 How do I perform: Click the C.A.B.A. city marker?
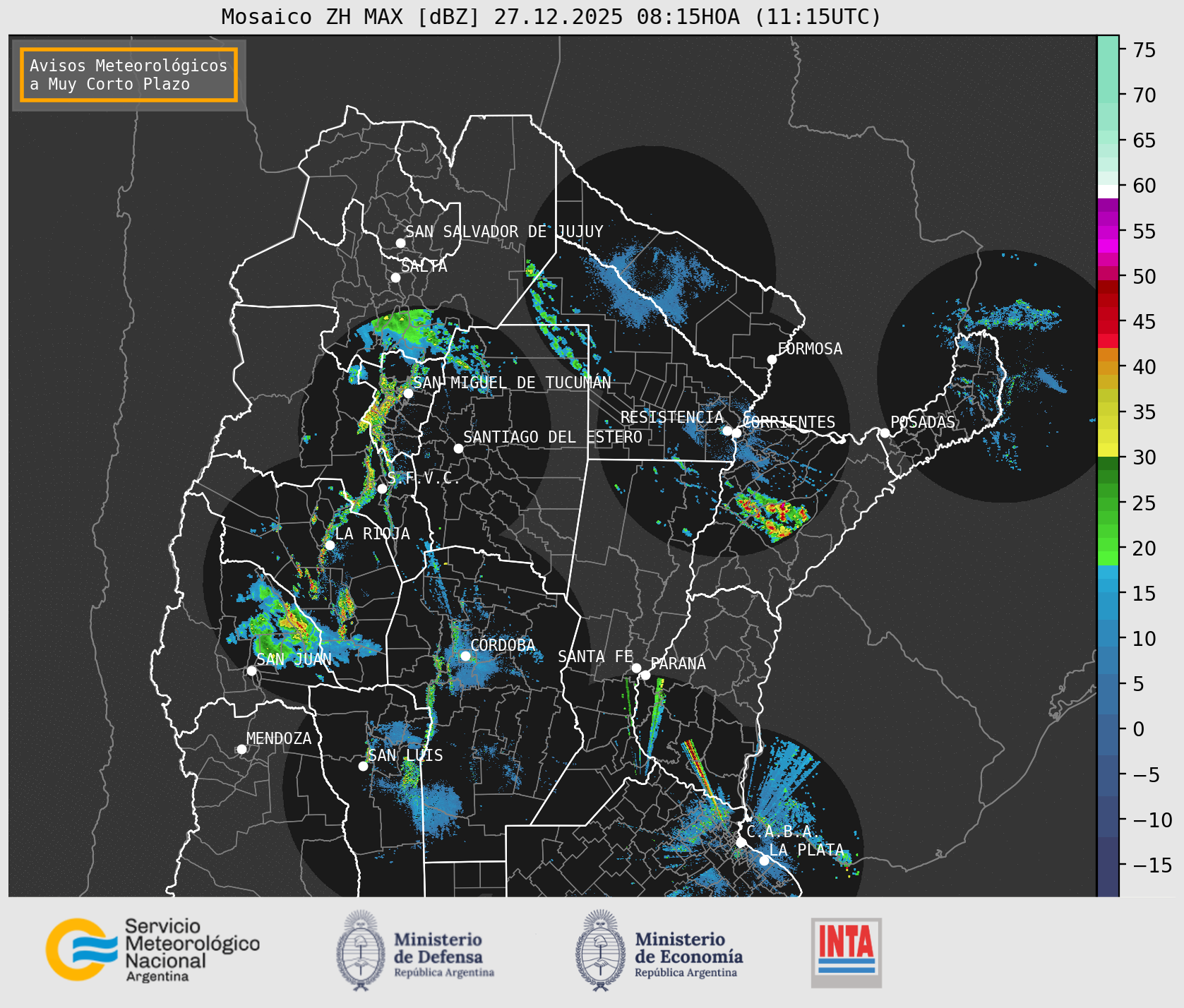tap(741, 842)
